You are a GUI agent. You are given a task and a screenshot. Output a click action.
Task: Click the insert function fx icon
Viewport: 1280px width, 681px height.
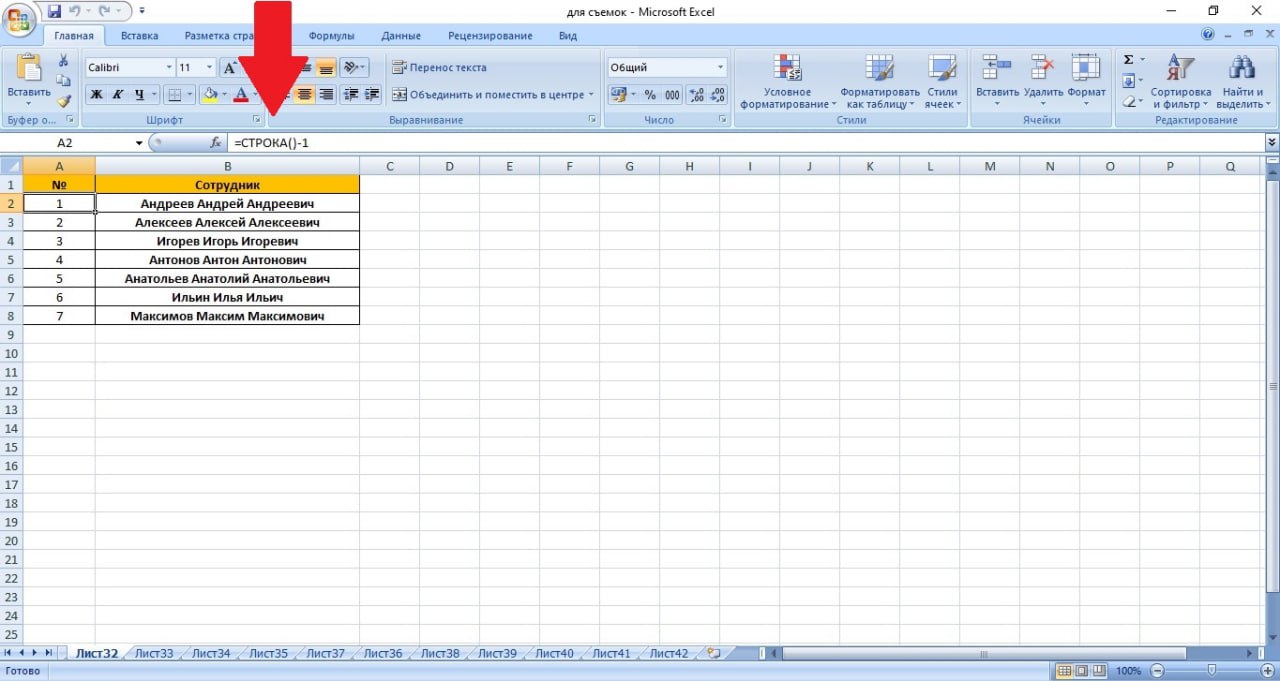(x=215, y=143)
